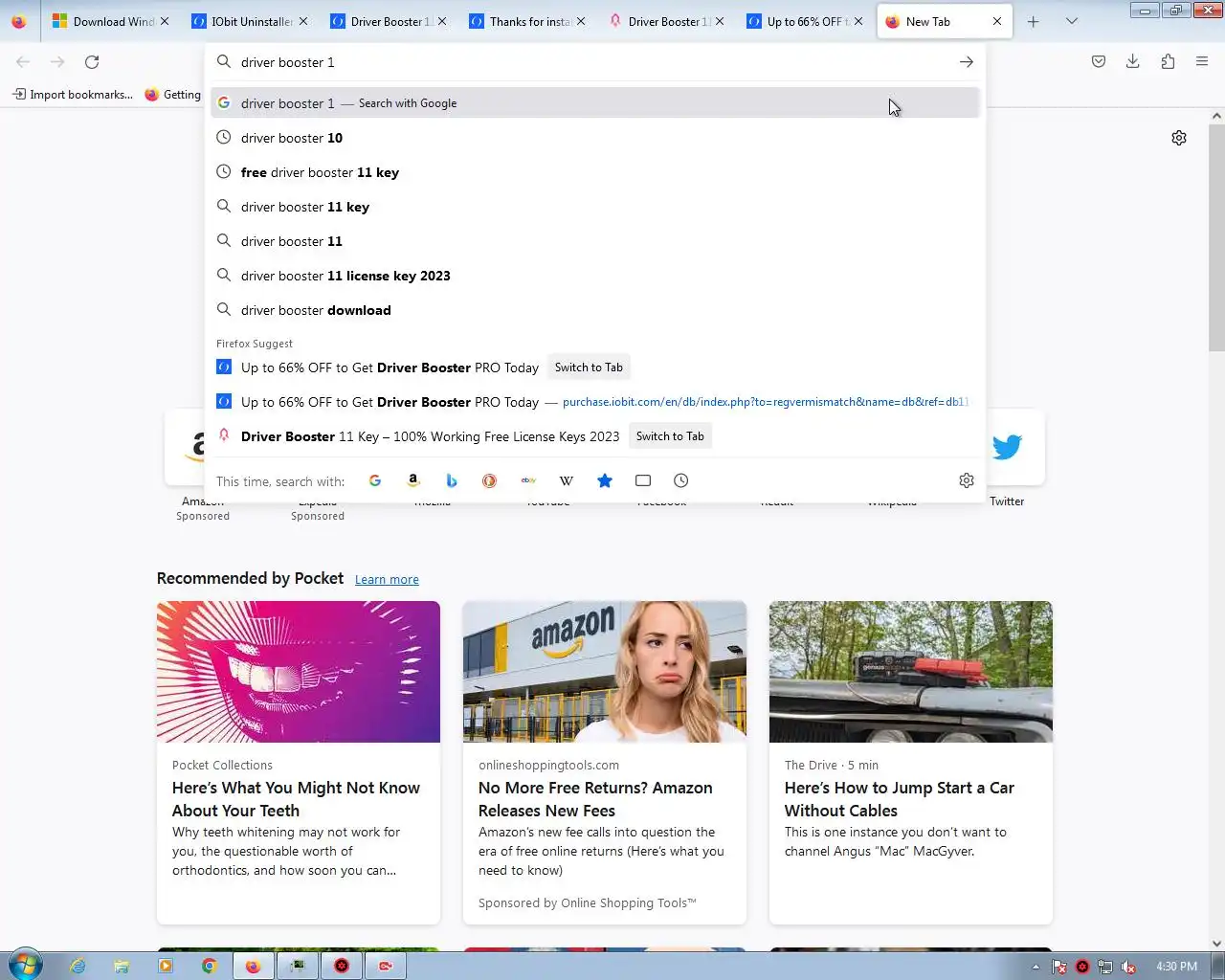The image size is (1225, 980).
Task: Click Switch to Tab for Driver Booster 11 Key
Action: (670, 436)
